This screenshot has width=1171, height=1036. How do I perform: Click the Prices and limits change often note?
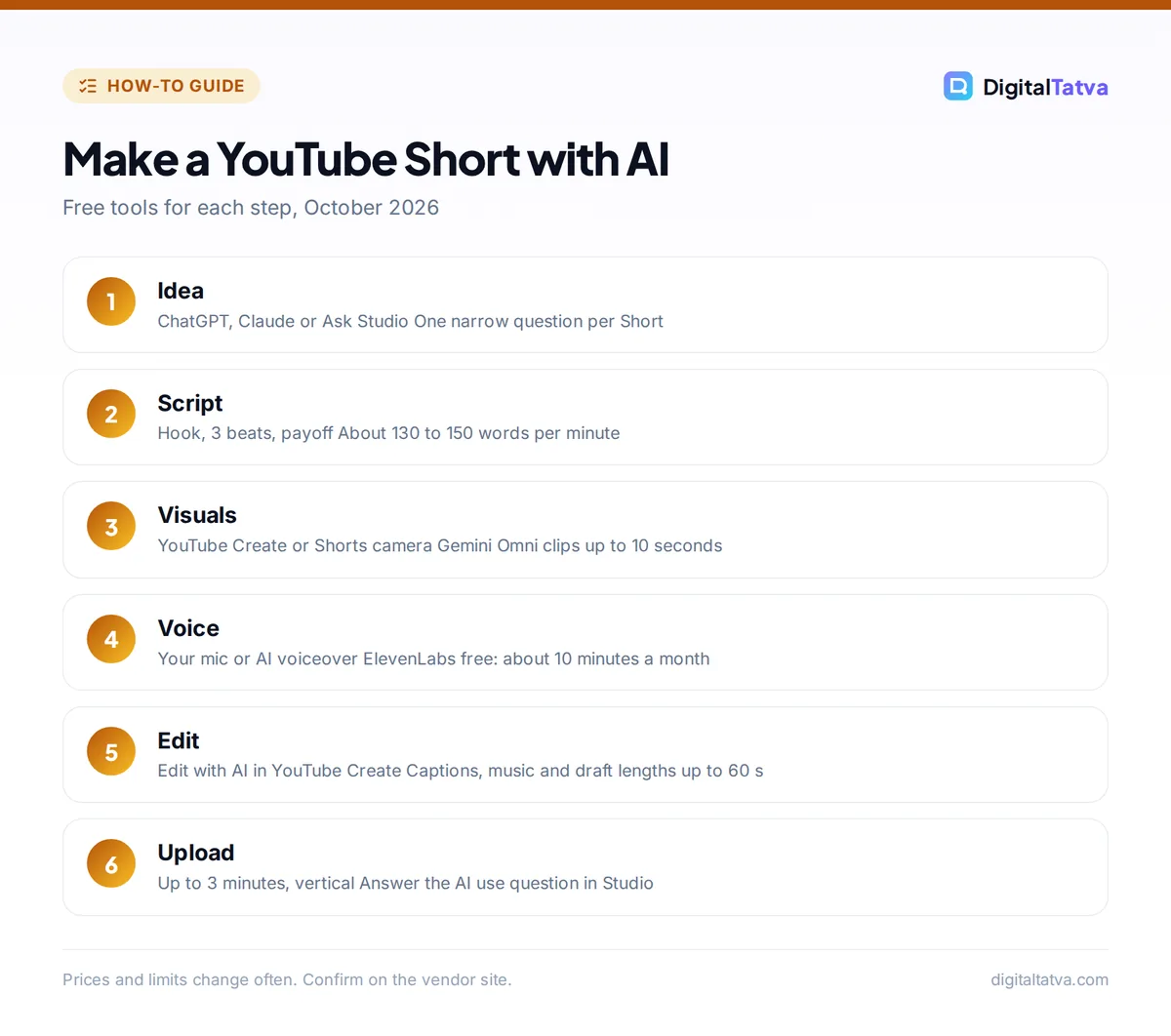pos(287,979)
